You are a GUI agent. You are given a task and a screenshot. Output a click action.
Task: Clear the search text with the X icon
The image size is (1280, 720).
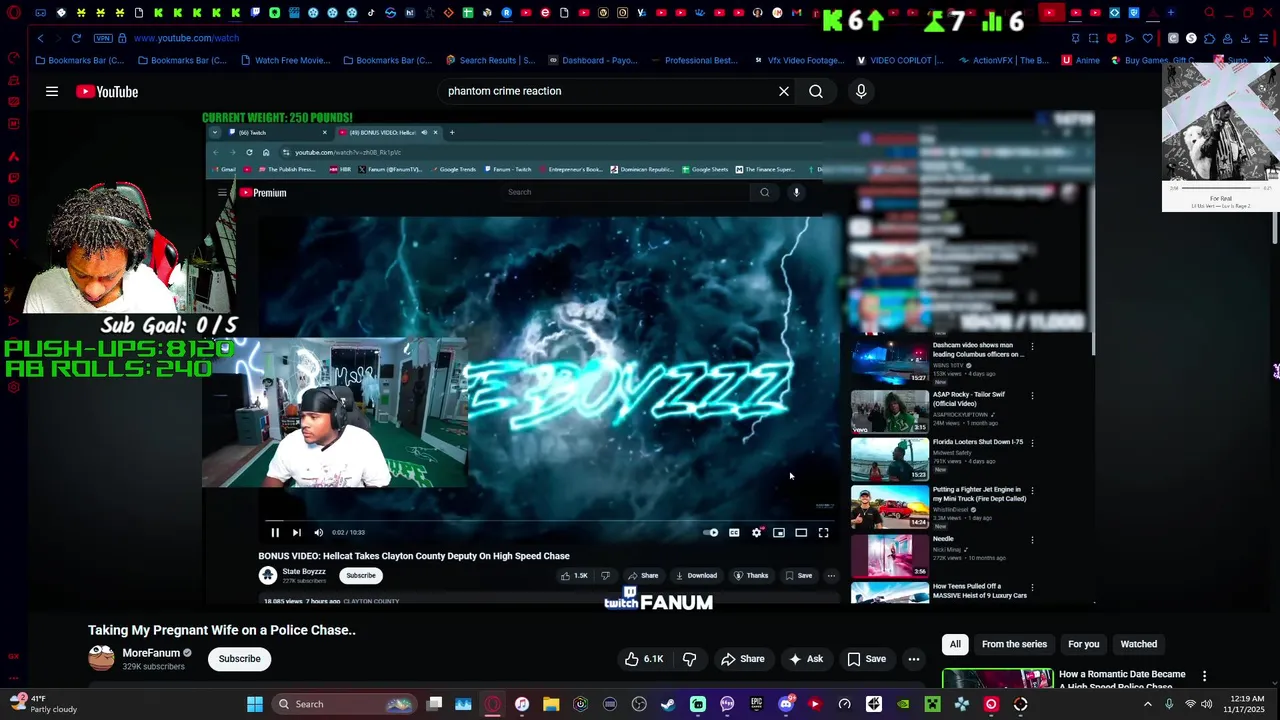[x=784, y=91]
